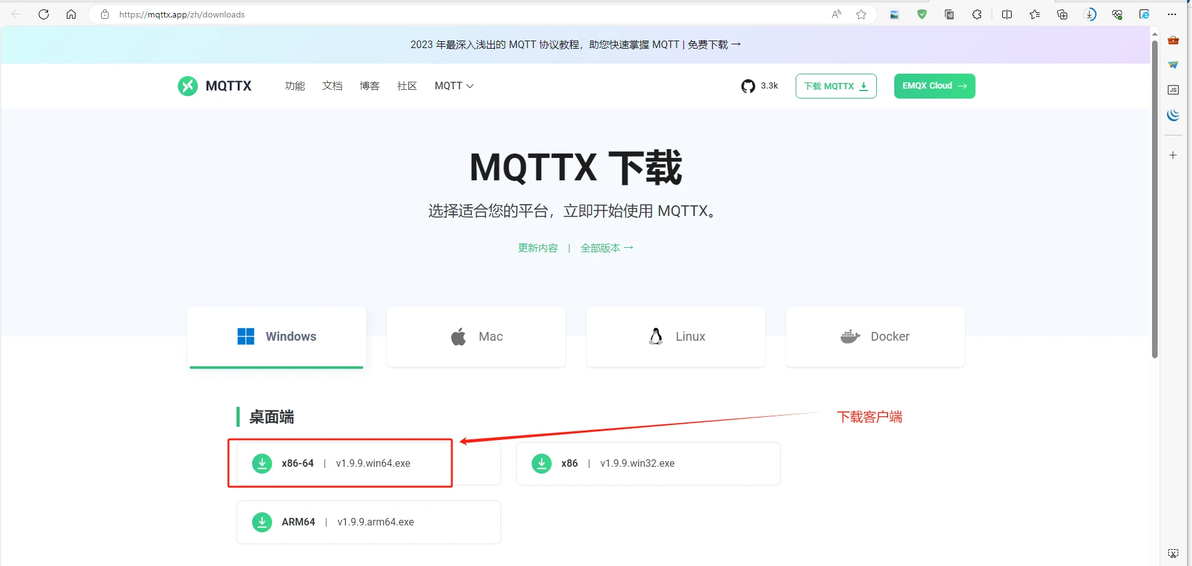1192x566 pixels.
Task: Click the Internet Explorer mode icon
Action: pos(1144,14)
